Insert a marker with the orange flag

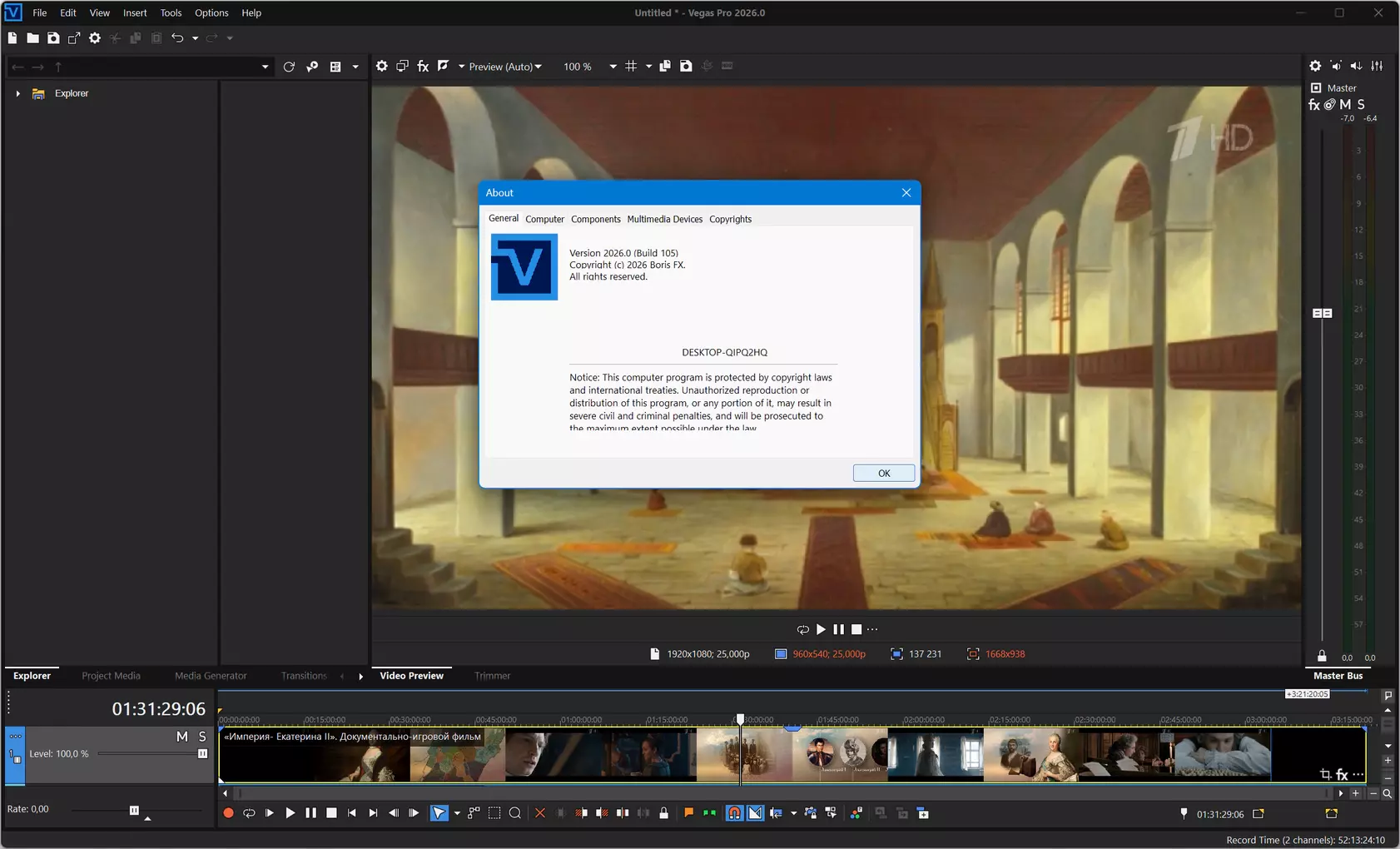click(688, 813)
